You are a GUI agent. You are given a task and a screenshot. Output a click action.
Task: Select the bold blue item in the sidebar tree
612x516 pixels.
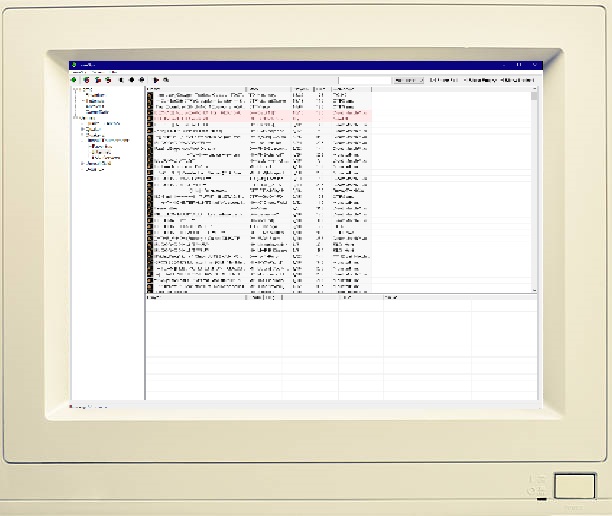(x=97, y=112)
